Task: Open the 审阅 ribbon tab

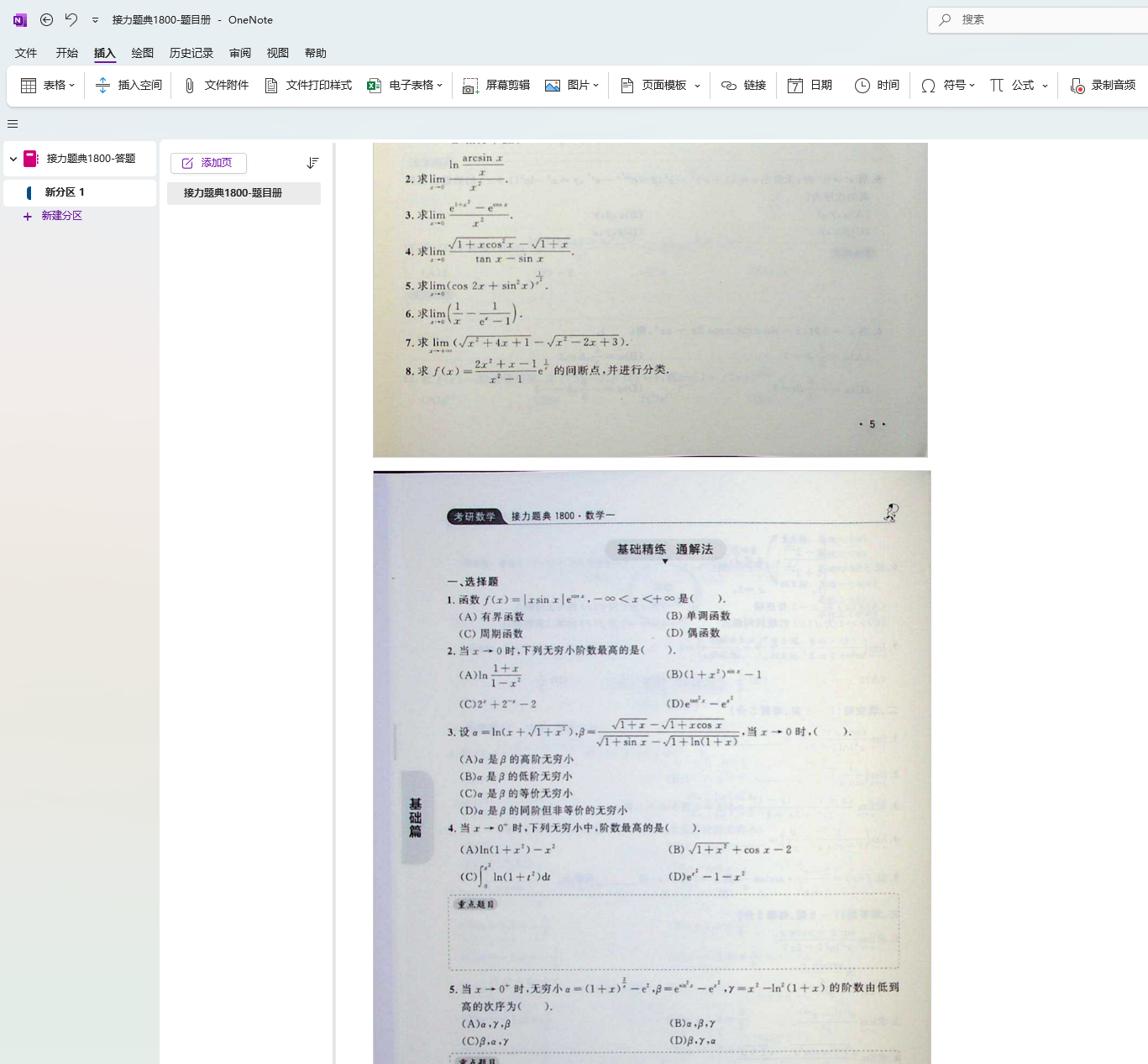Action: click(x=239, y=52)
